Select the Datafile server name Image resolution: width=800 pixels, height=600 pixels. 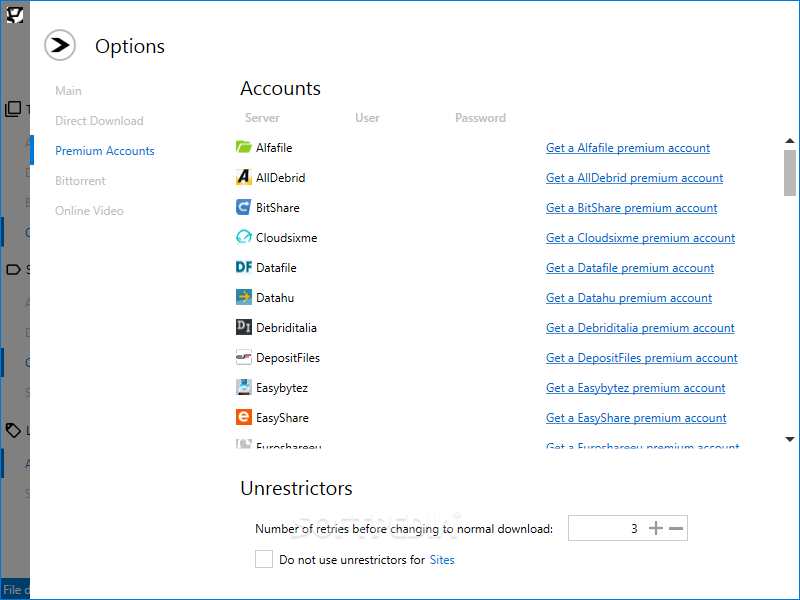tap(276, 268)
